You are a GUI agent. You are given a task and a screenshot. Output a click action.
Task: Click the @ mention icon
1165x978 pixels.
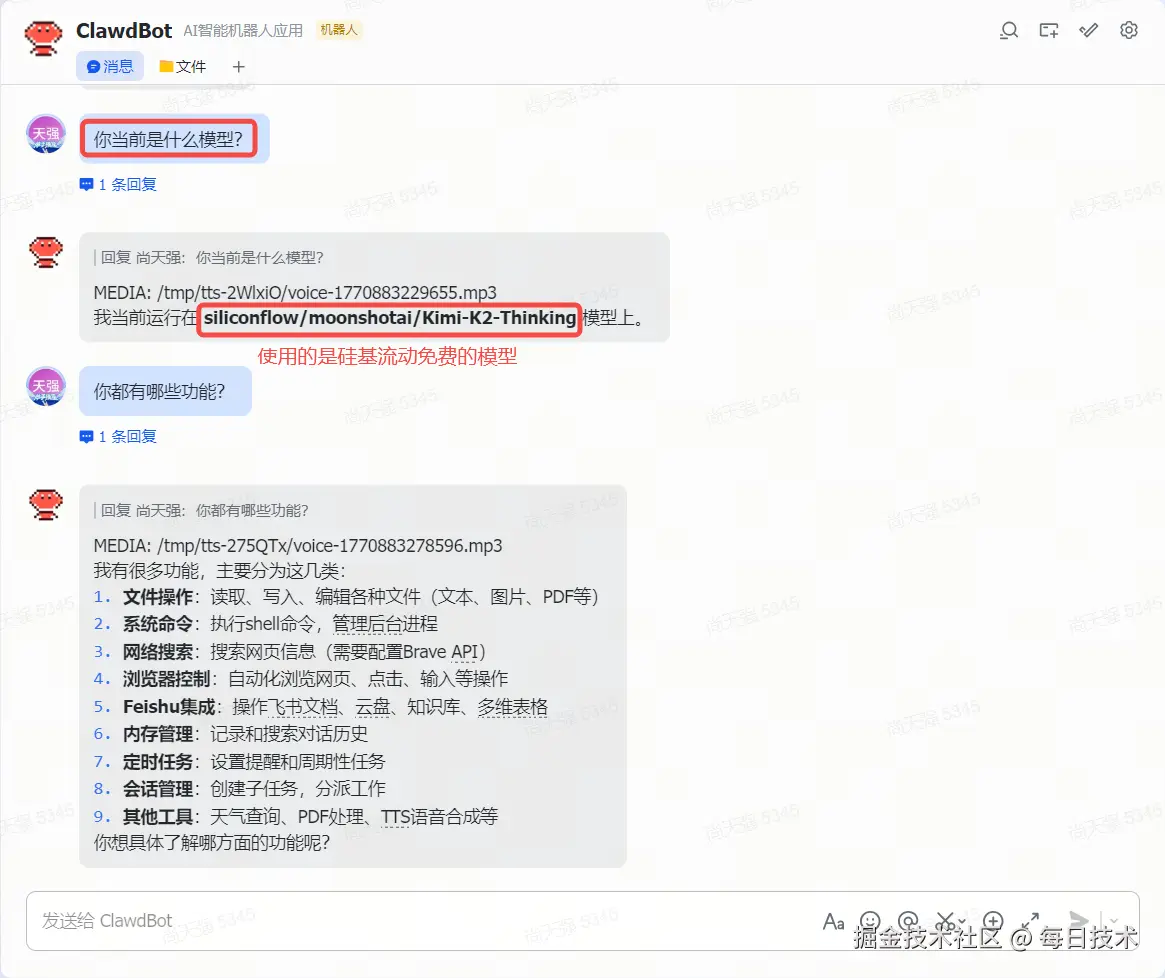click(908, 922)
